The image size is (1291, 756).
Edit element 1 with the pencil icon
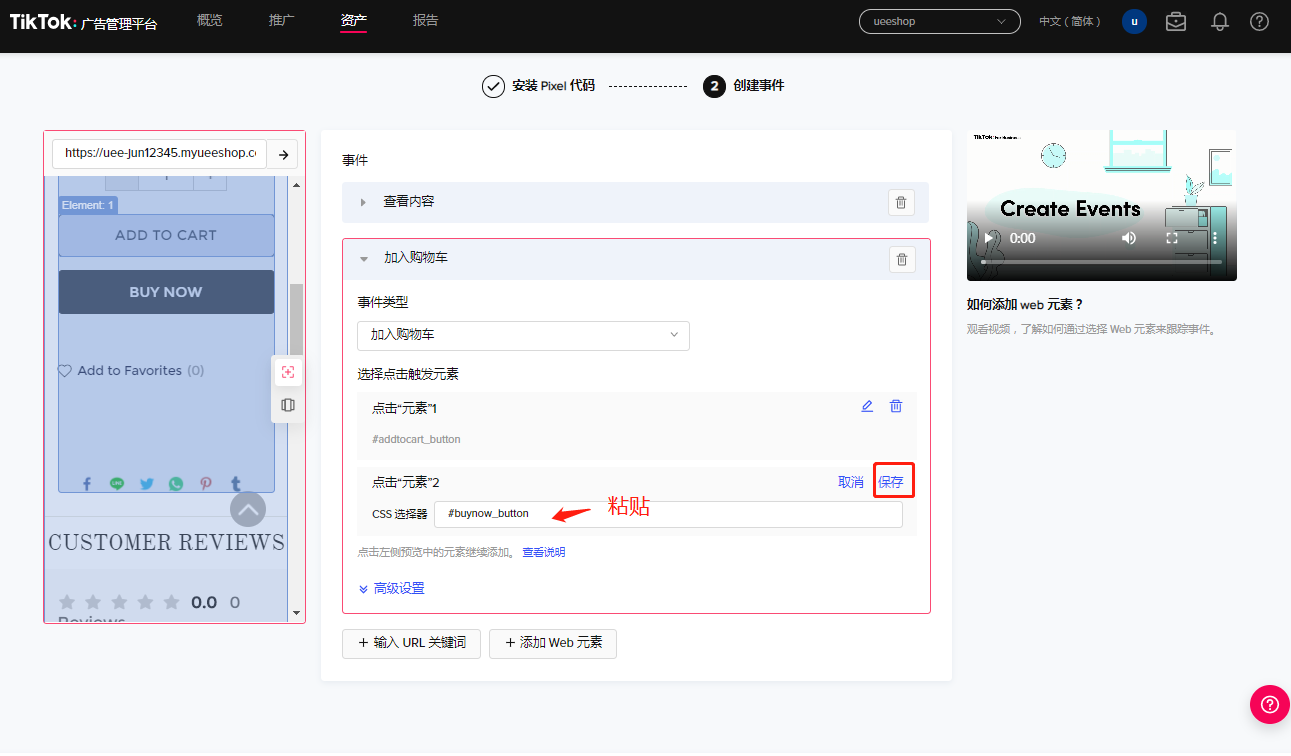(x=867, y=406)
